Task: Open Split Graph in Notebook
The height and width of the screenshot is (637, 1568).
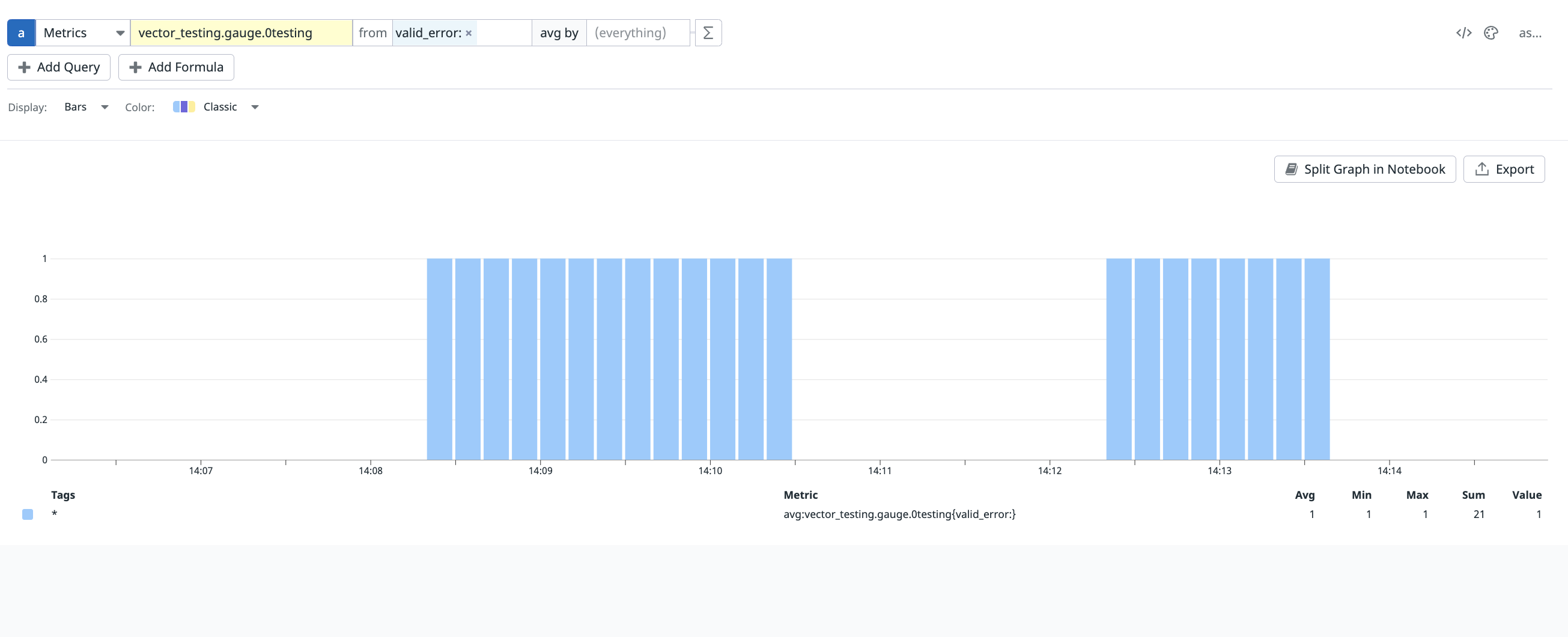Action: tap(1365, 169)
